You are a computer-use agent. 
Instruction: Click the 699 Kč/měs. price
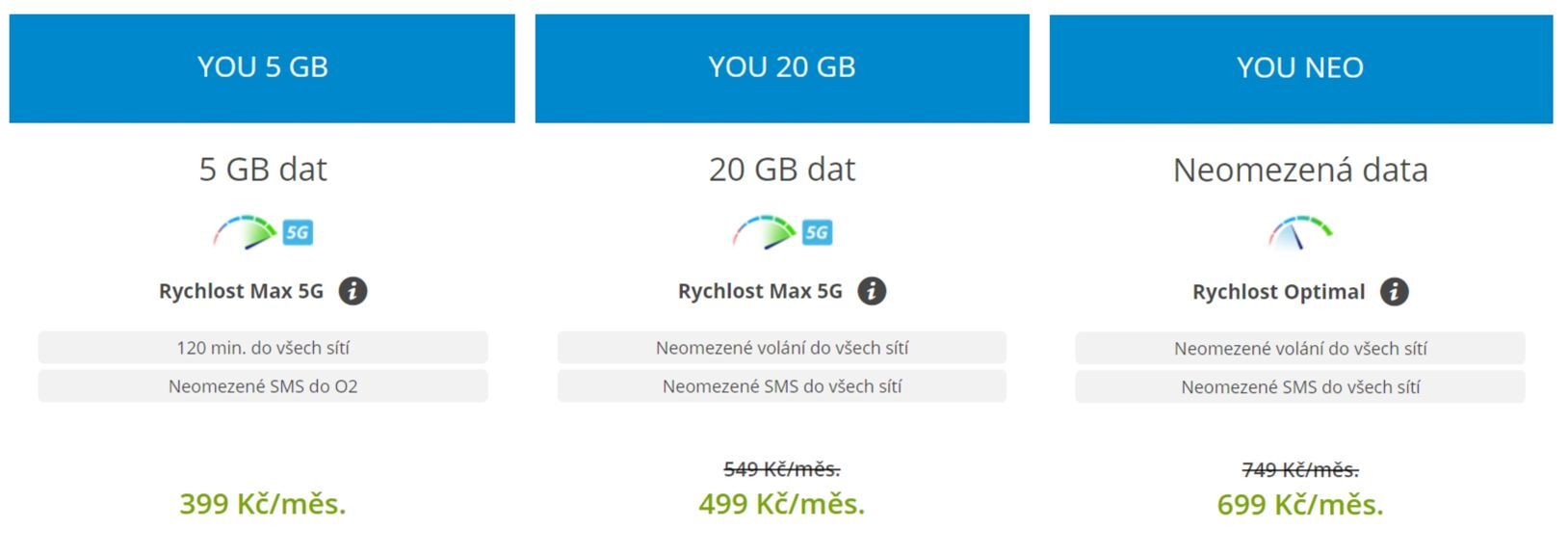coord(1300,505)
